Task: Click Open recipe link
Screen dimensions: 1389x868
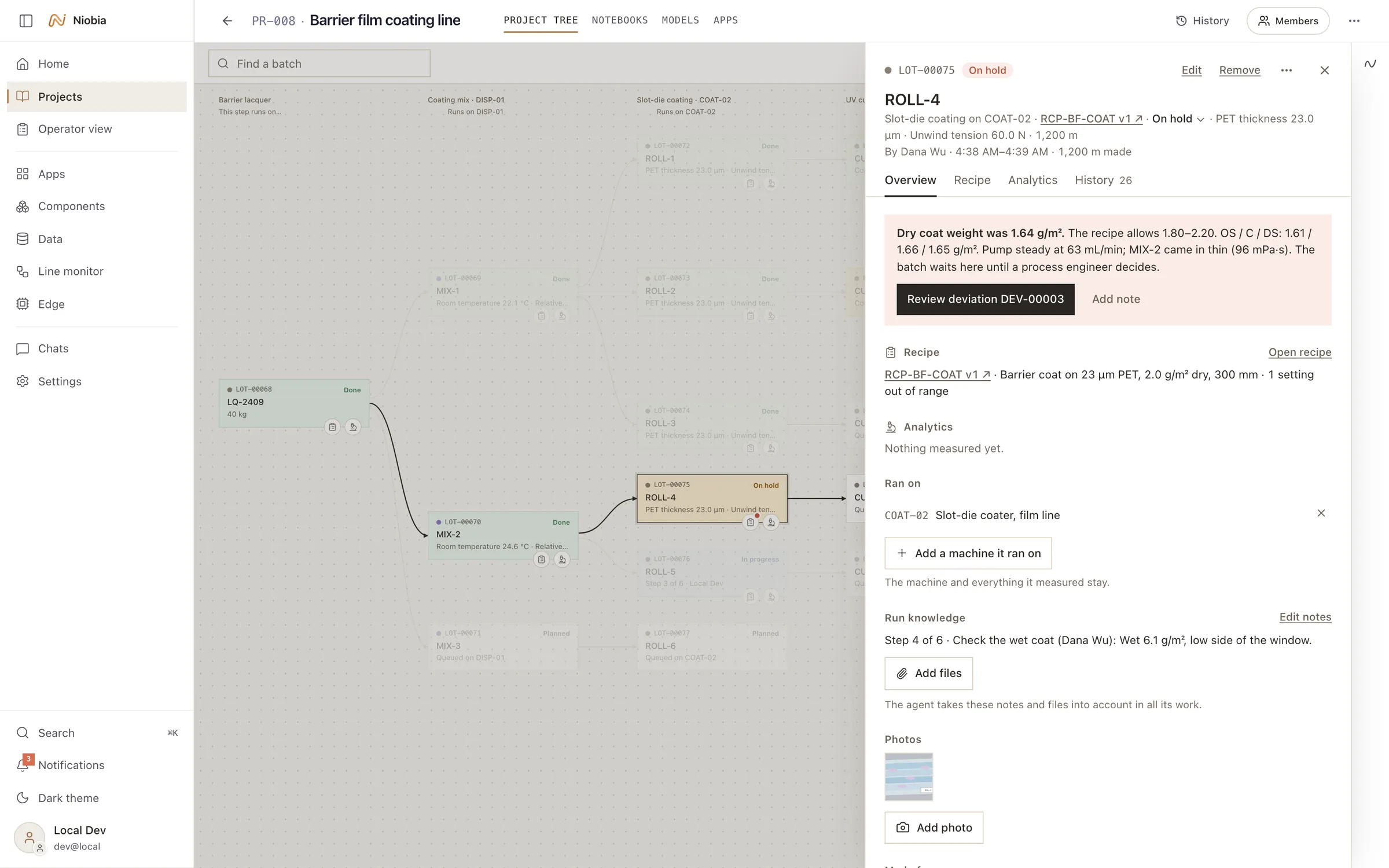Action: pyautogui.click(x=1299, y=352)
